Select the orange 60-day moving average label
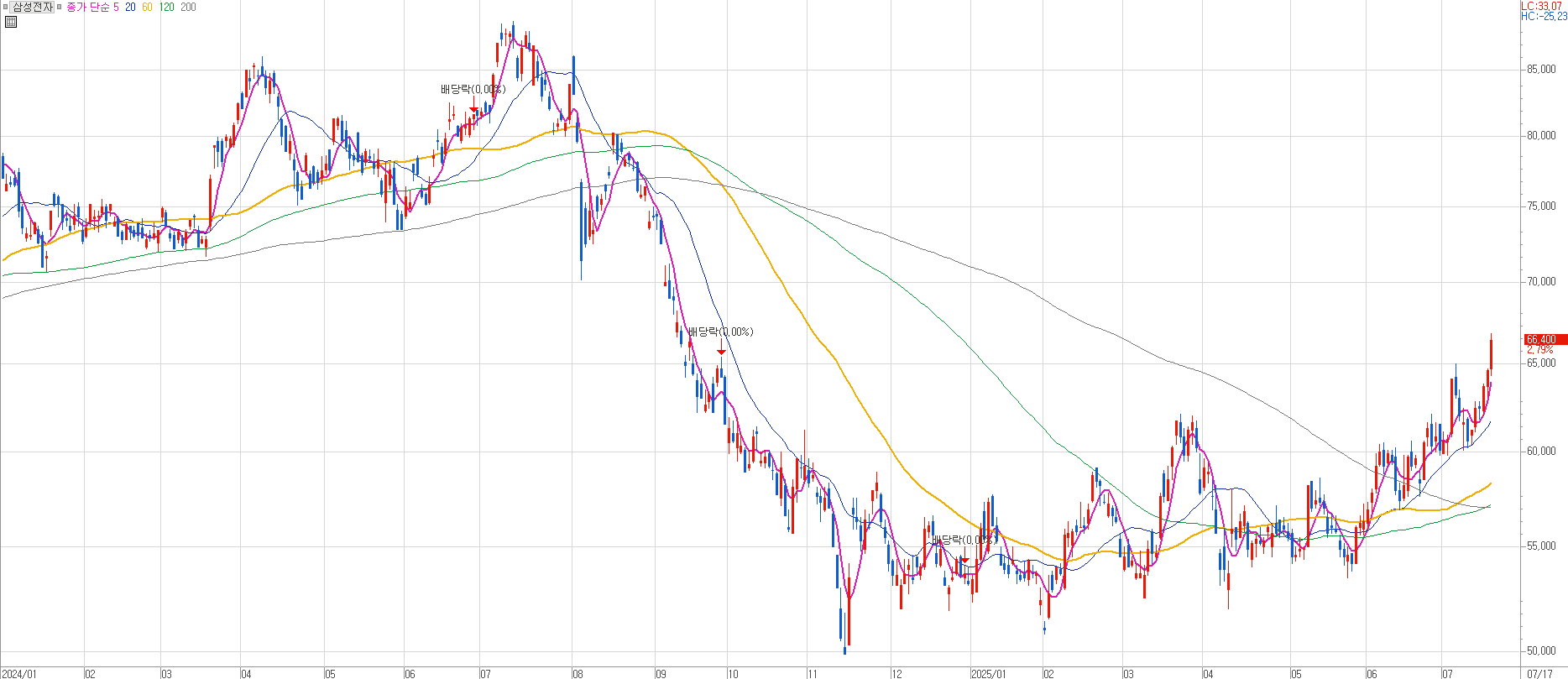Viewport: 1568px width, 679px height. tap(147, 8)
